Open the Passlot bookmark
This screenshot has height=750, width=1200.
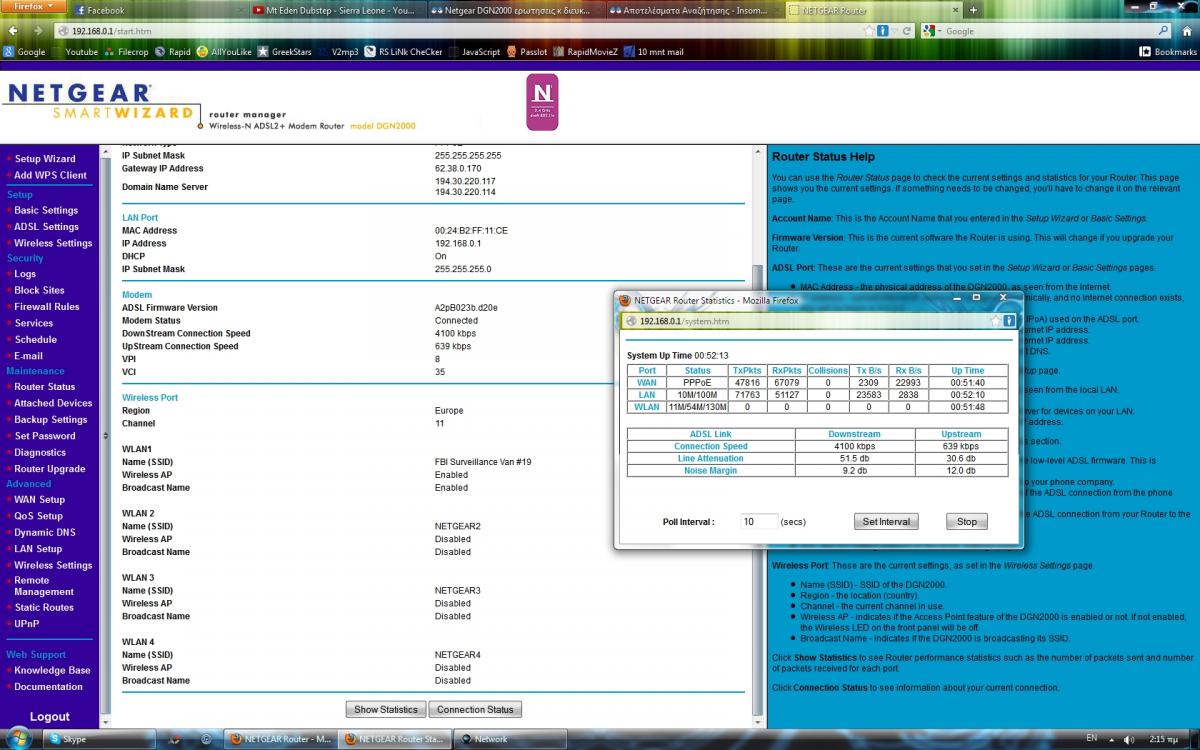point(527,51)
